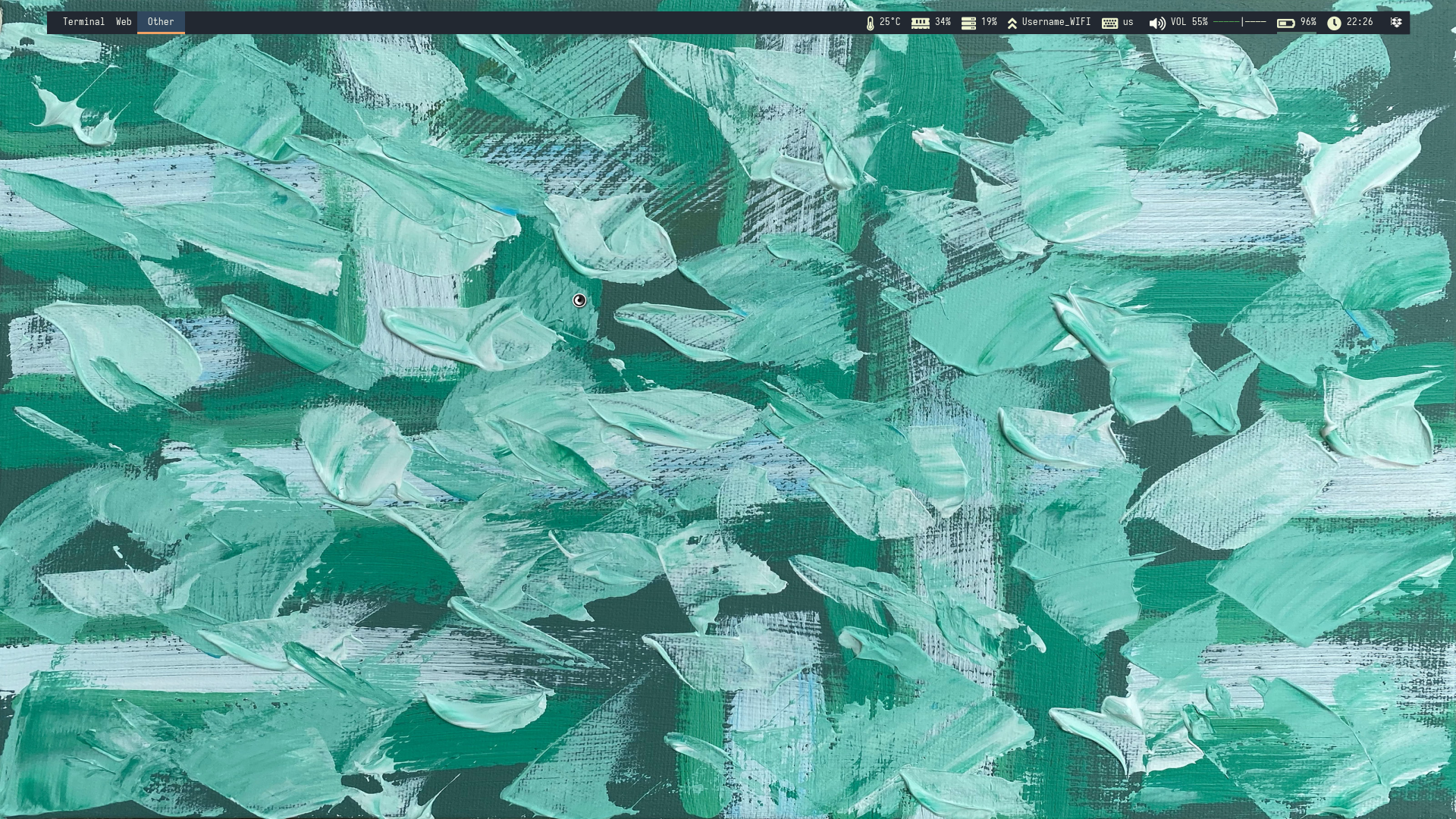Click the Username_WIFI network label
Image resolution: width=1456 pixels, height=819 pixels.
pyautogui.click(x=1056, y=22)
